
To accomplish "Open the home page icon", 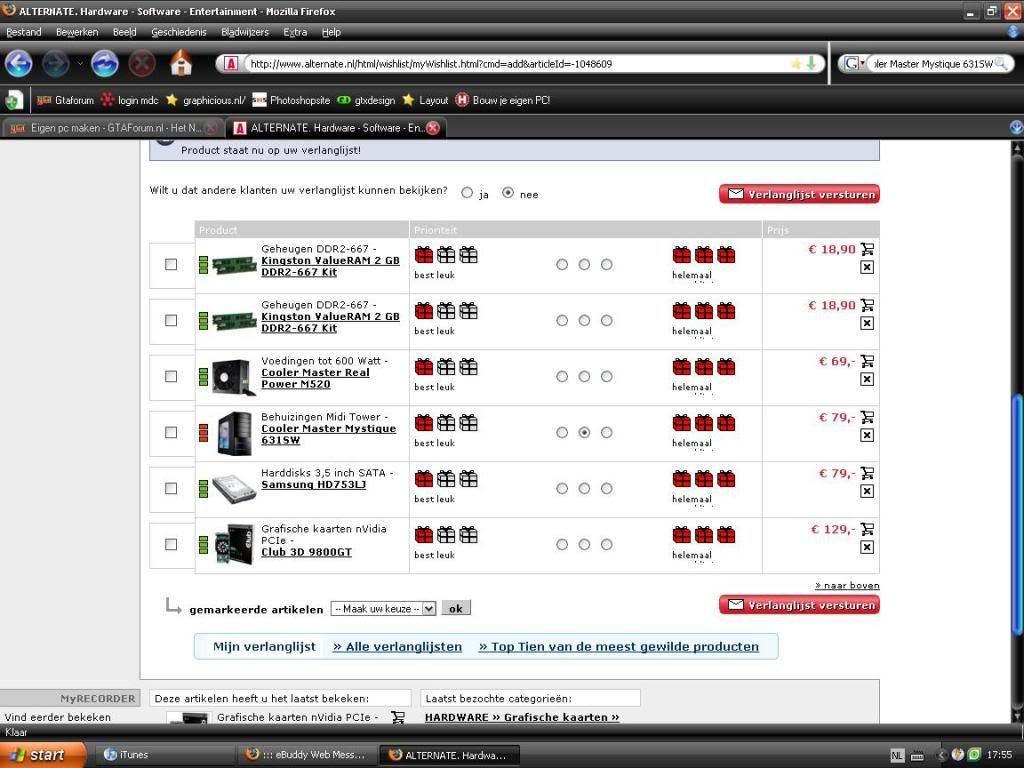I will click(x=181, y=63).
